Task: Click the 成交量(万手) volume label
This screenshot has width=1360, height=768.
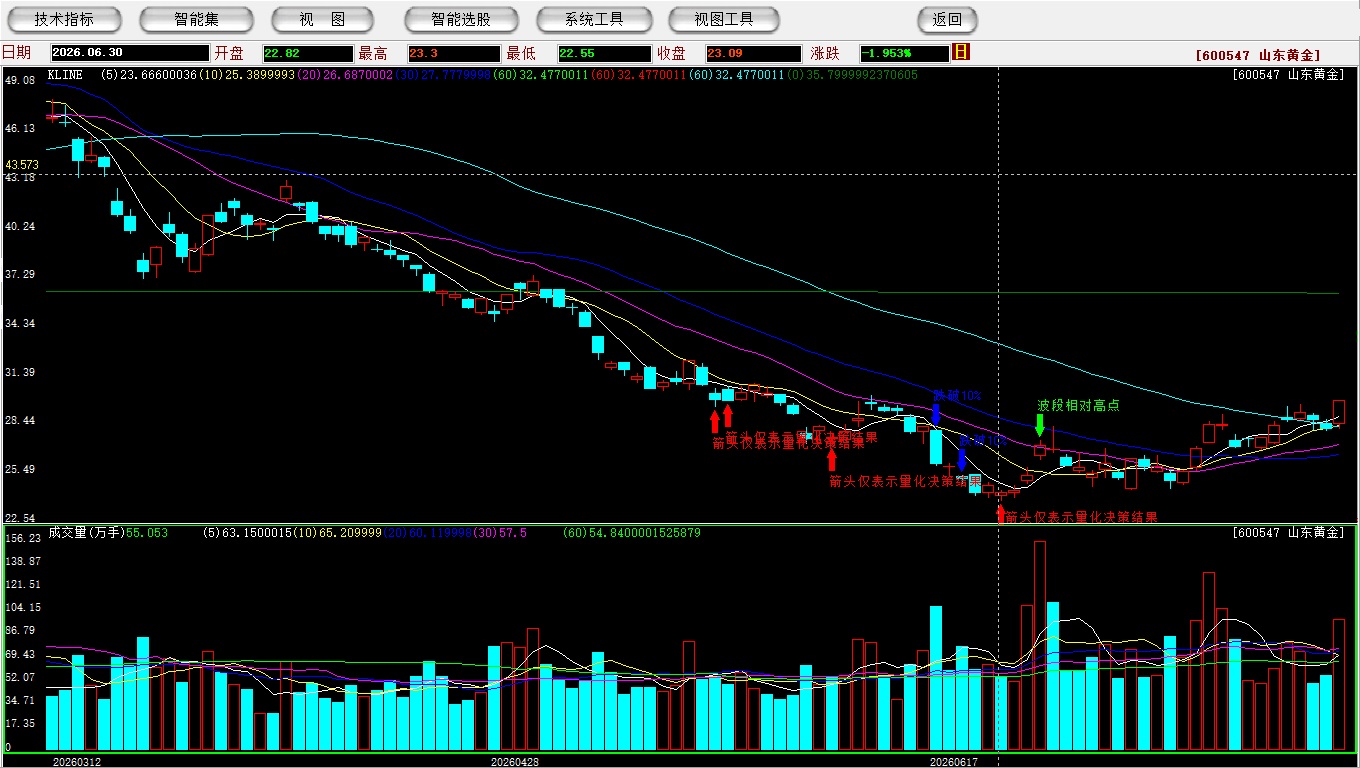Action: (85, 533)
